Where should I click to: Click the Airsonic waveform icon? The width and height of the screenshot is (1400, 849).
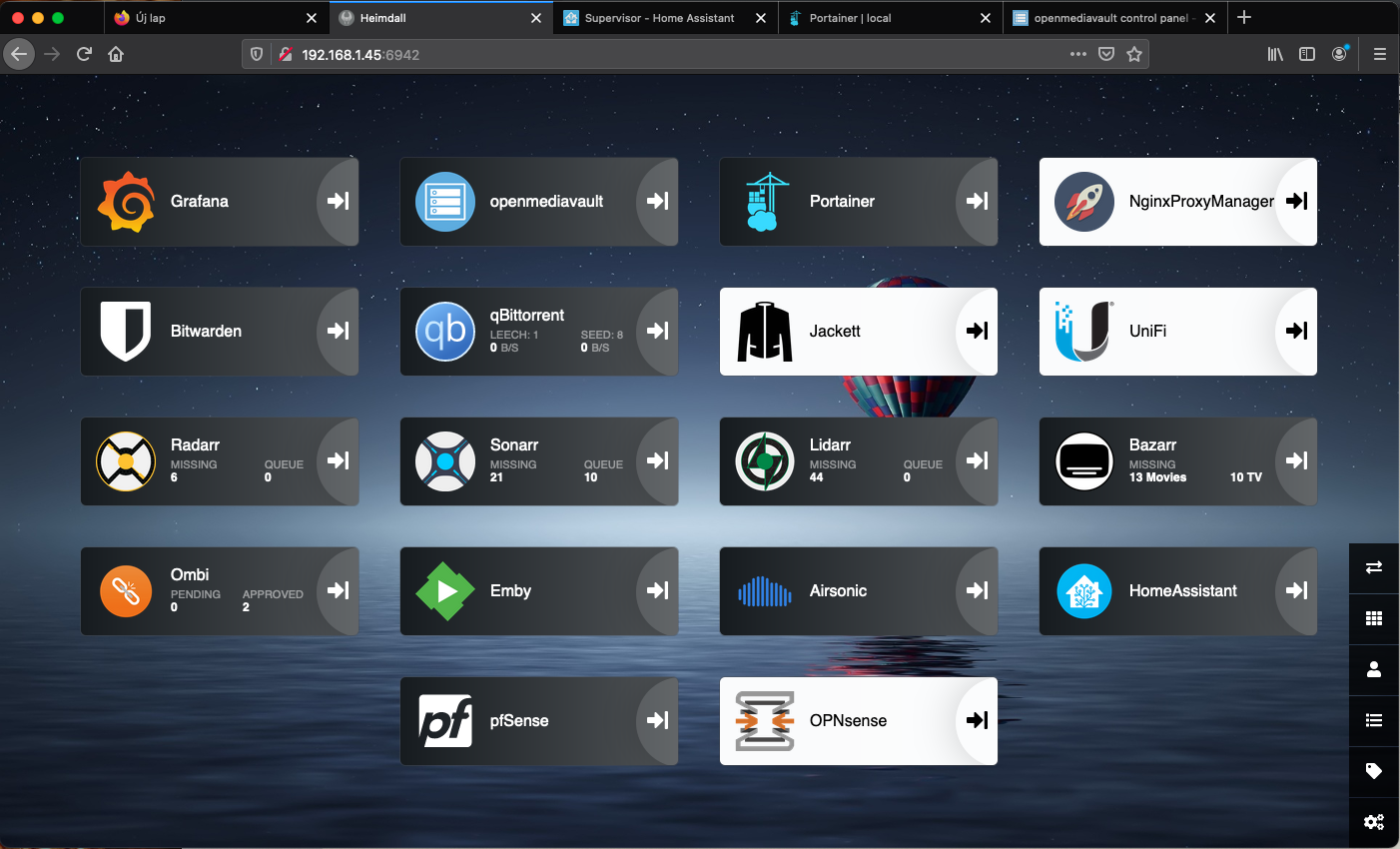coord(765,591)
